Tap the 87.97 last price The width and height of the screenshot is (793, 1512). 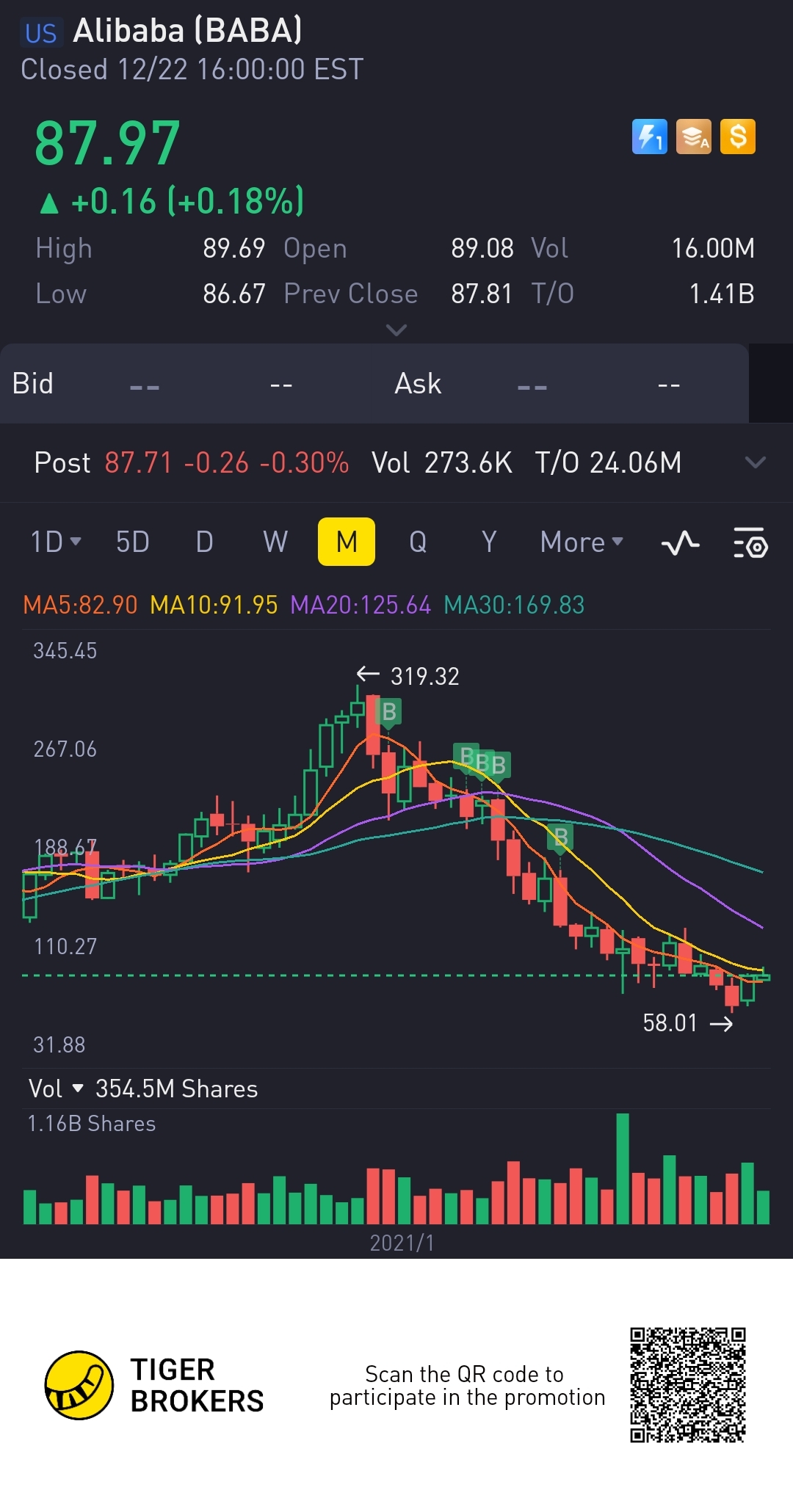click(108, 143)
